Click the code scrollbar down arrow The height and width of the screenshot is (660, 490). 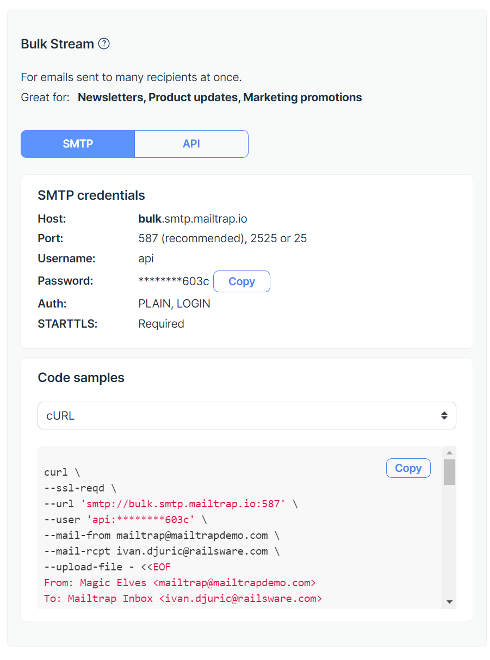[449, 602]
